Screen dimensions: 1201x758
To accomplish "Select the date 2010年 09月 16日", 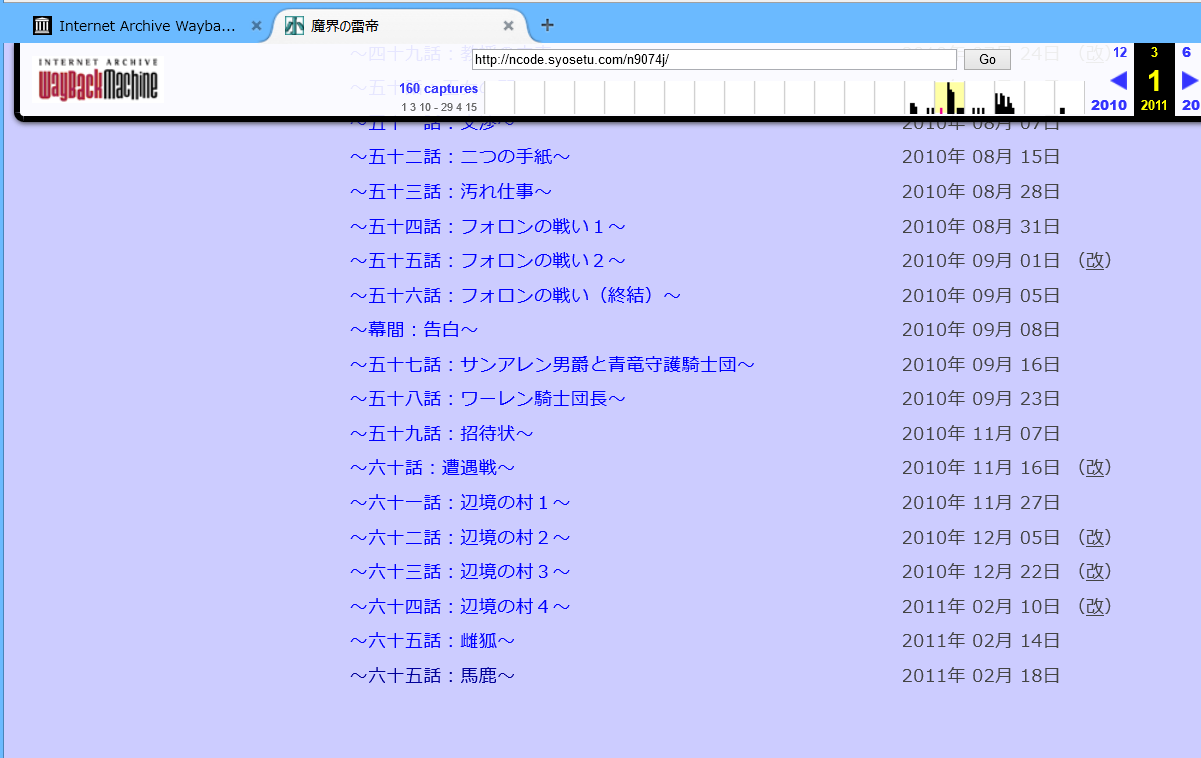I will [981, 364].
